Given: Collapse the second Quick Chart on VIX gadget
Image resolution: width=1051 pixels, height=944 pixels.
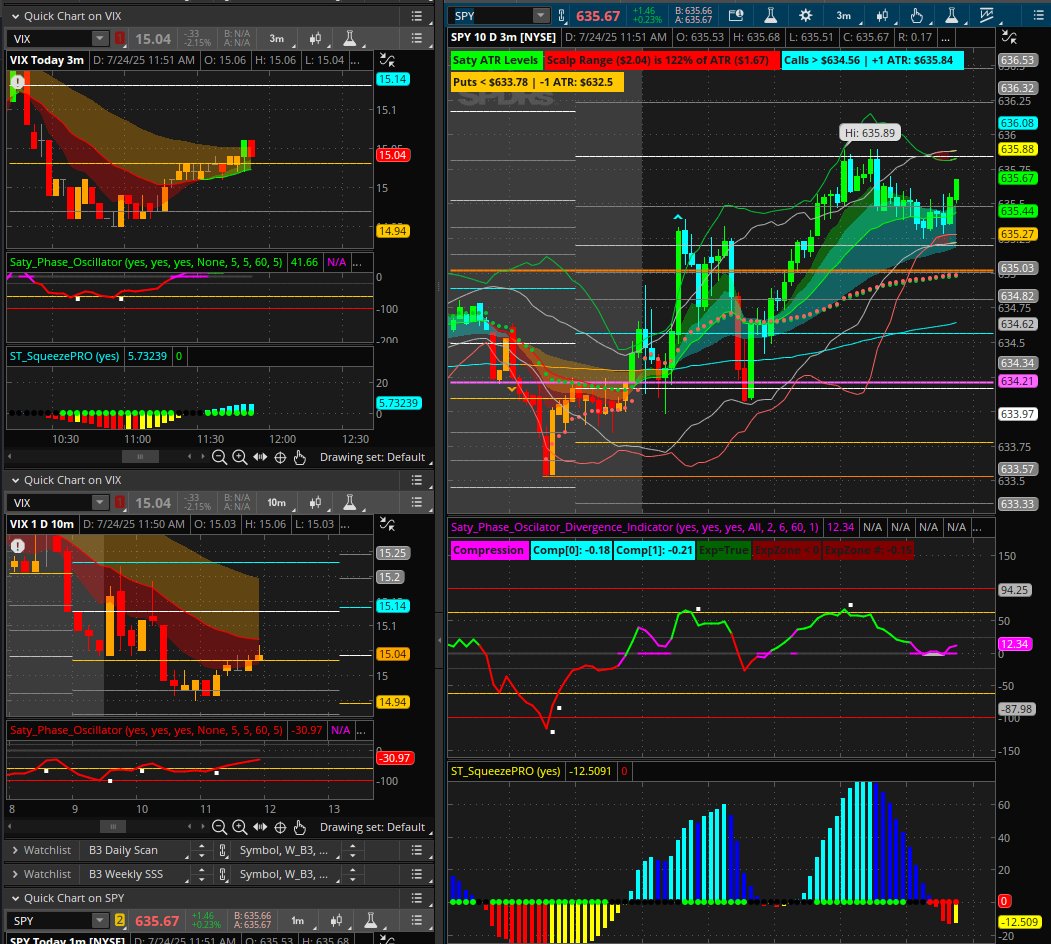Looking at the screenshot, I should [x=15, y=480].
